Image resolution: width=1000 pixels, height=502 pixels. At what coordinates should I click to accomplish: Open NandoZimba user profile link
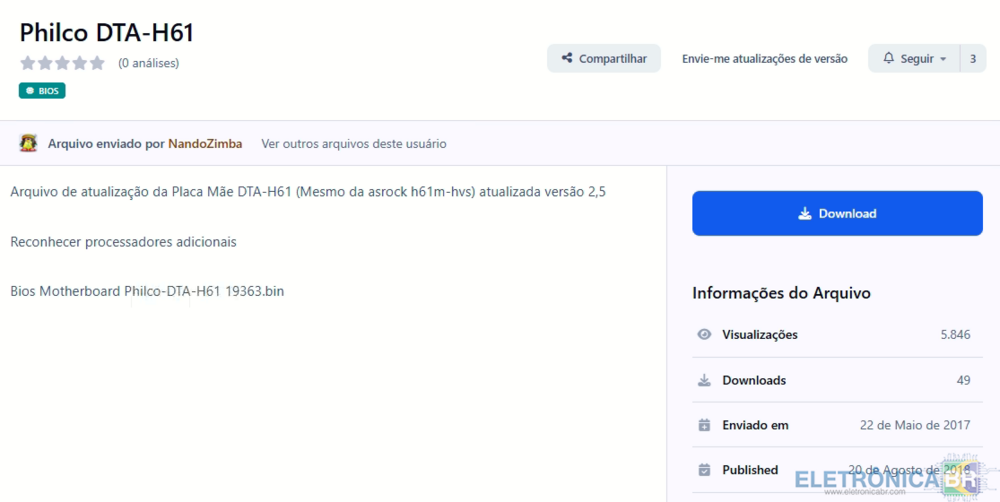coord(205,144)
